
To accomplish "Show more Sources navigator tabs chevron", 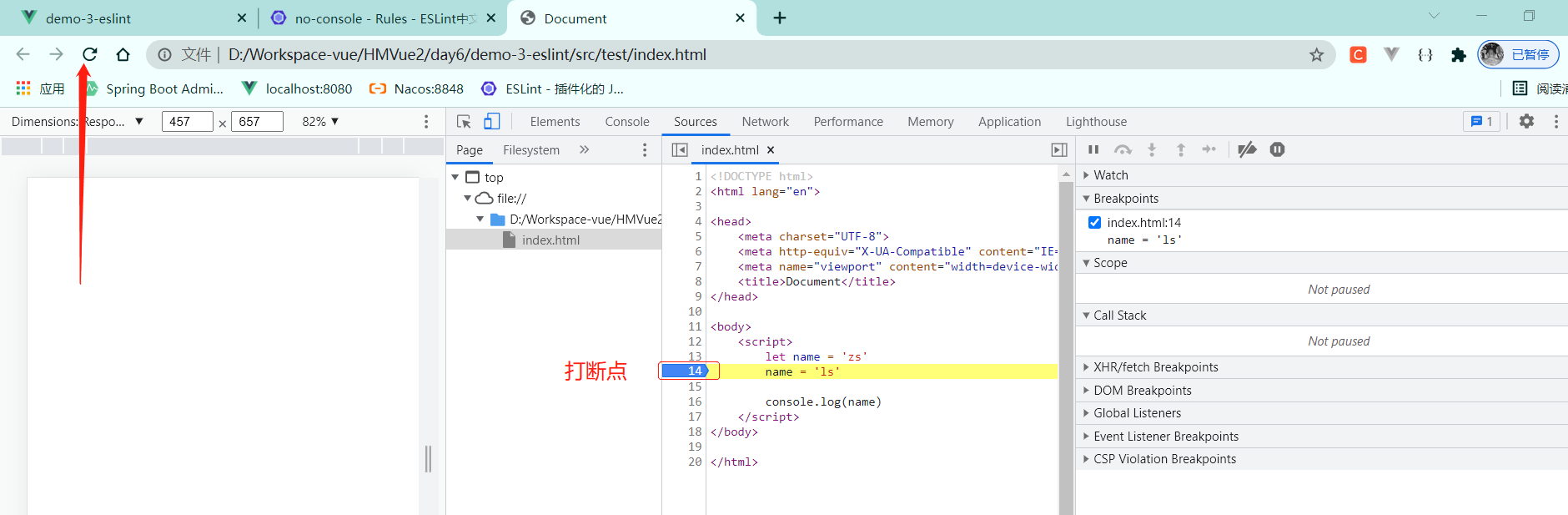I will point(584,149).
